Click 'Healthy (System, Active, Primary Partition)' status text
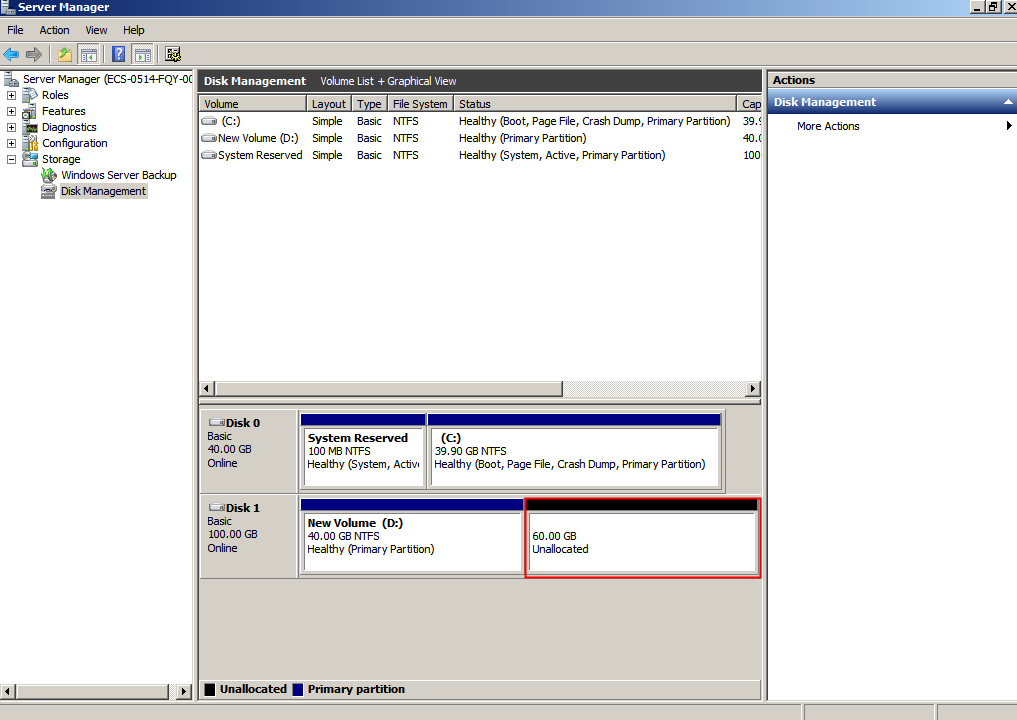 coord(562,155)
